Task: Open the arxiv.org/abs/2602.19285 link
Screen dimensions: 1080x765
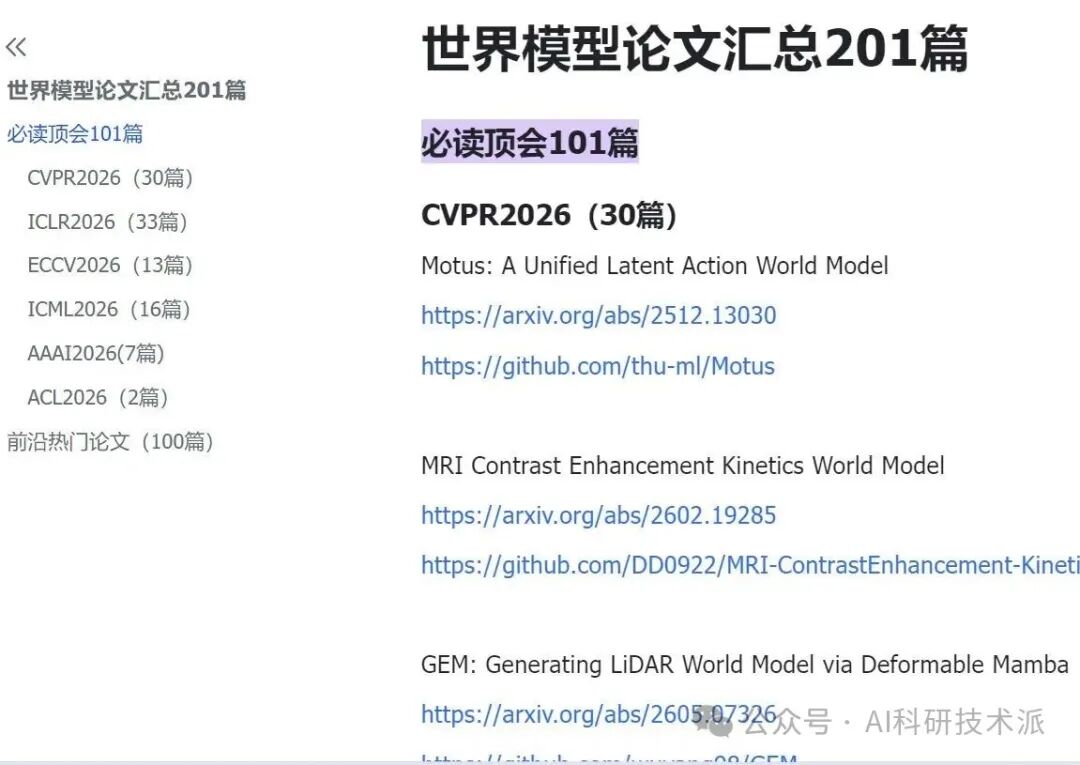Action: coord(599,515)
